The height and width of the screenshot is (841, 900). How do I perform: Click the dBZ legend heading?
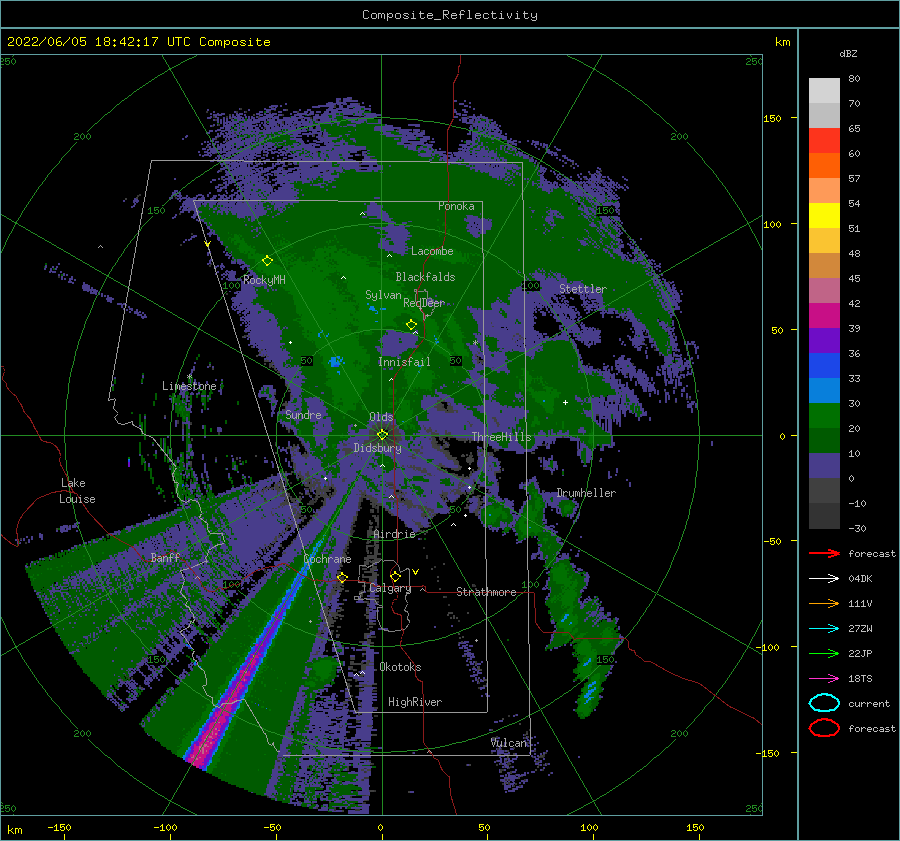click(x=848, y=53)
